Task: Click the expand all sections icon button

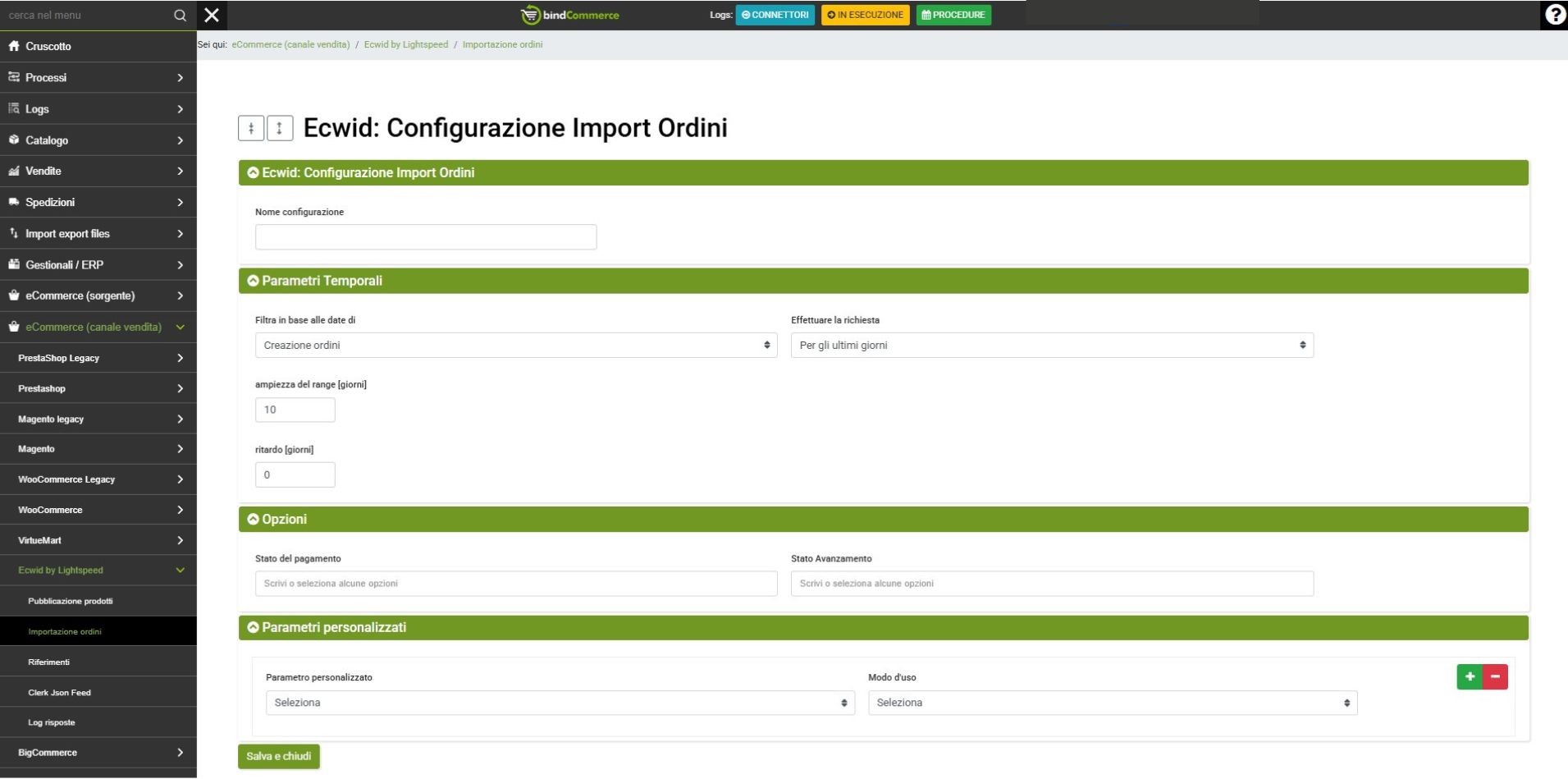Action: tap(280, 128)
